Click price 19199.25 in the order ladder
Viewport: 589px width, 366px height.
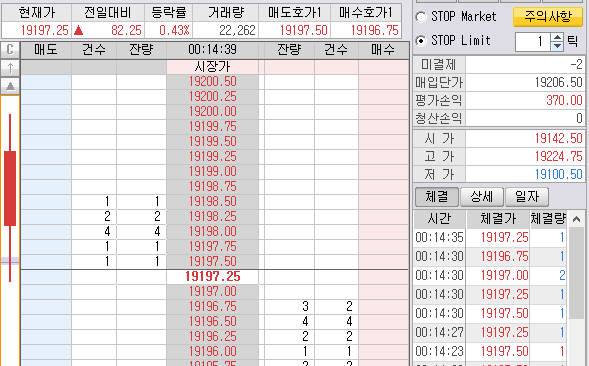click(213, 157)
